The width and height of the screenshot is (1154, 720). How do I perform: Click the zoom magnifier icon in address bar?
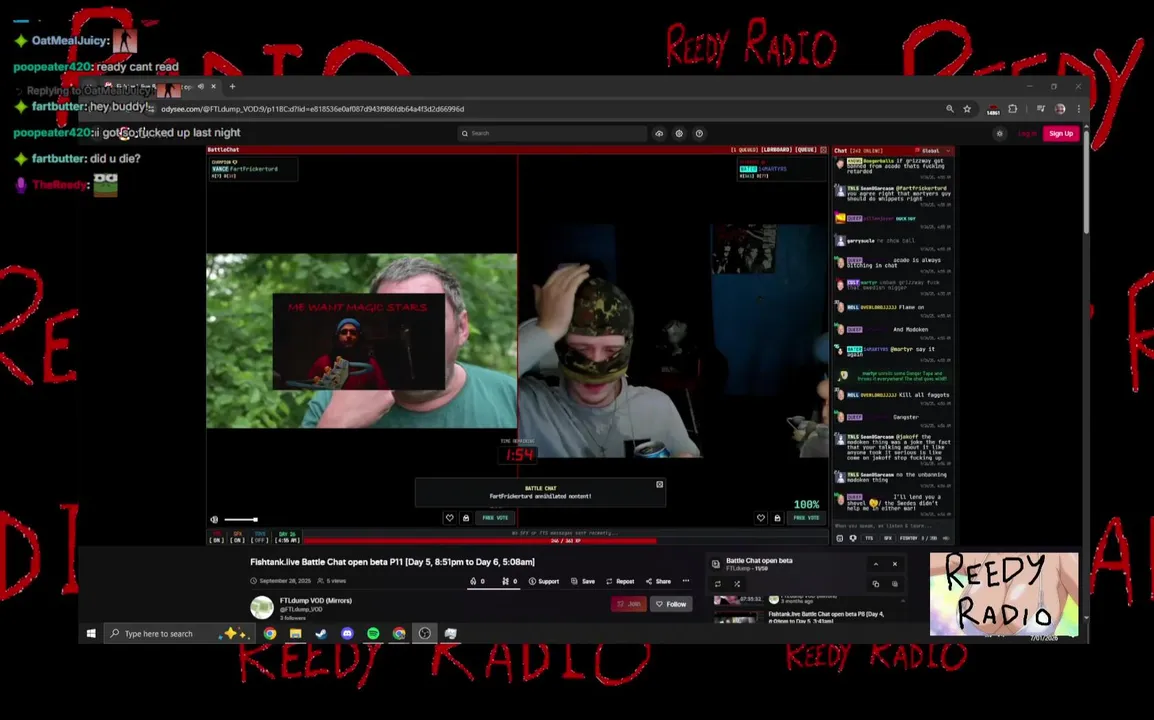coord(950,109)
